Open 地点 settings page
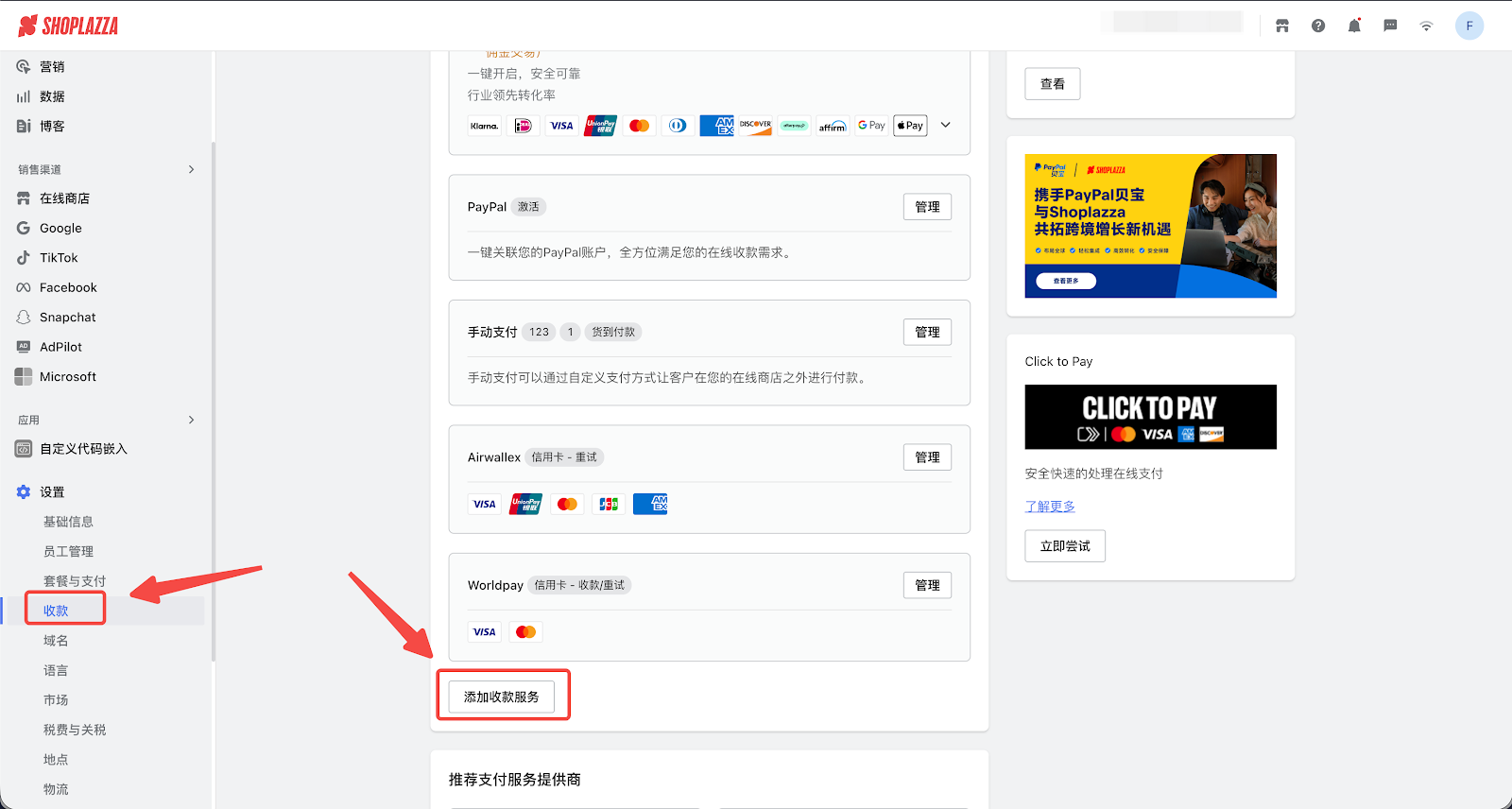1512x809 pixels. tap(56, 760)
